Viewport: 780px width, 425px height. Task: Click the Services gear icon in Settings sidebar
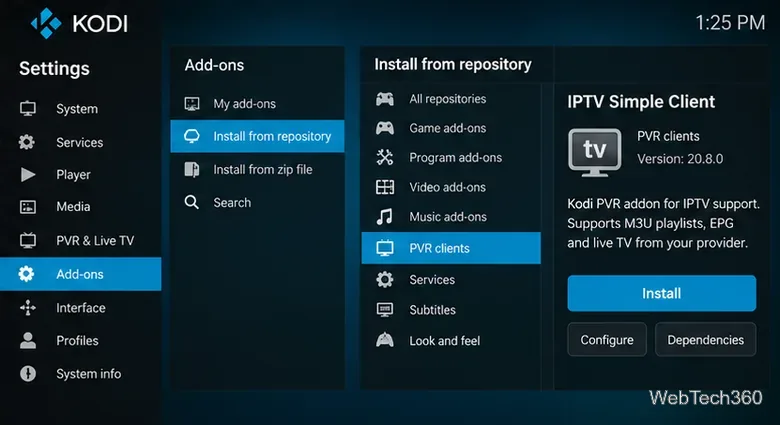tap(27, 142)
